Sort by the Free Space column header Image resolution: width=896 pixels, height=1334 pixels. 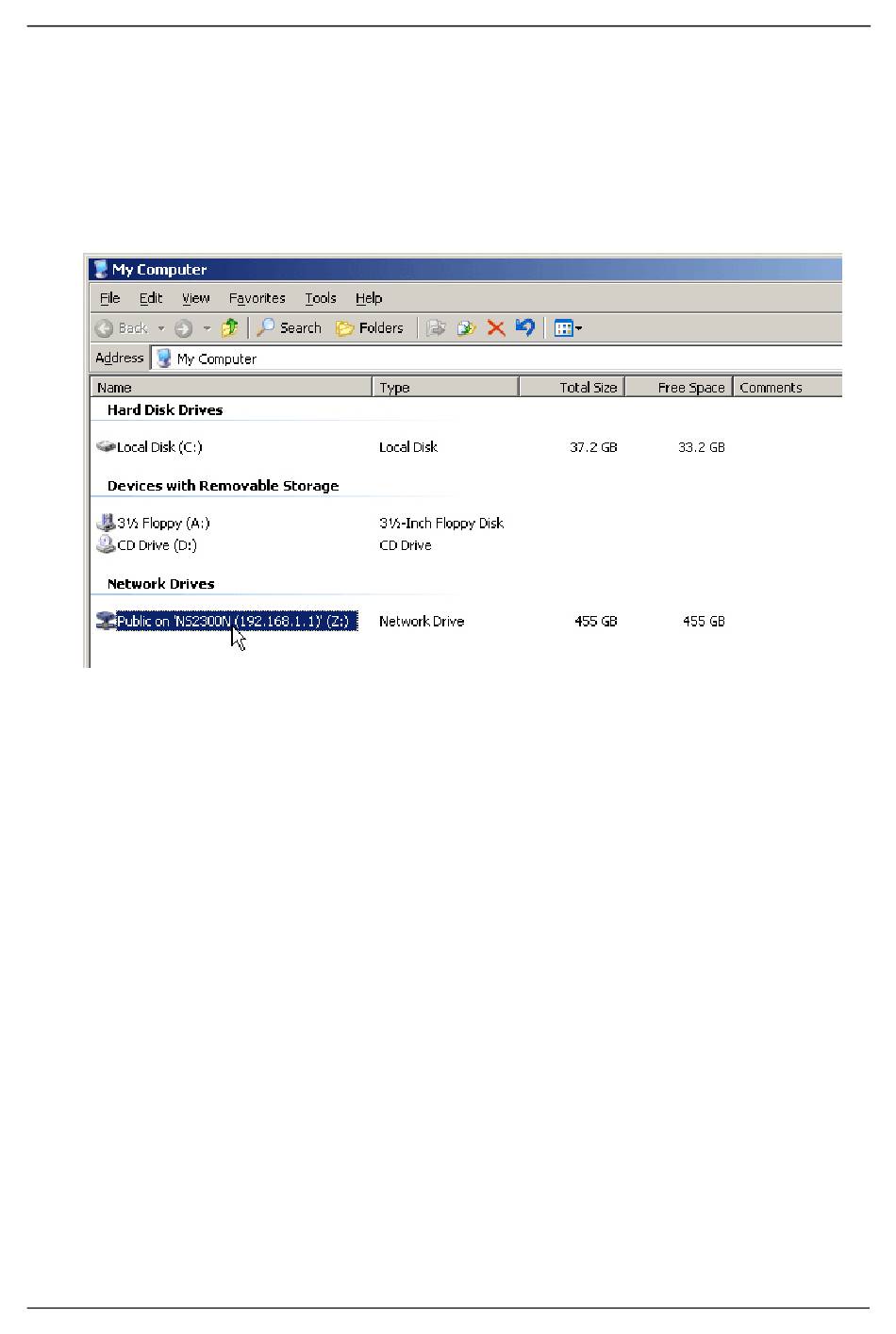(679, 388)
